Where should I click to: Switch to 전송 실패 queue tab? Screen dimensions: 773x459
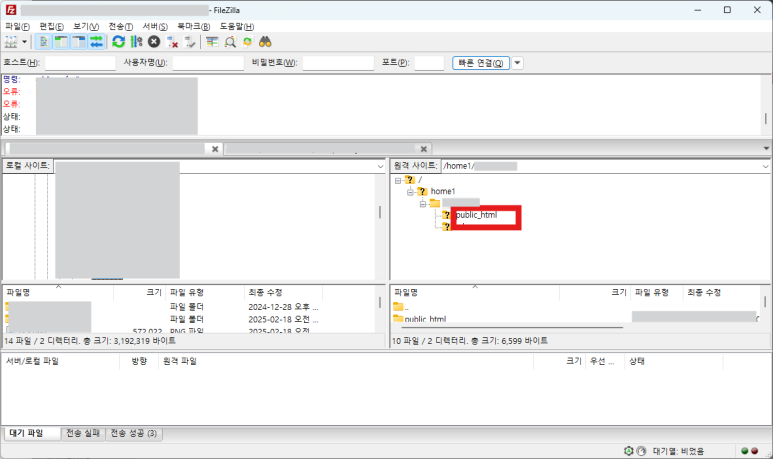tap(83, 433)
